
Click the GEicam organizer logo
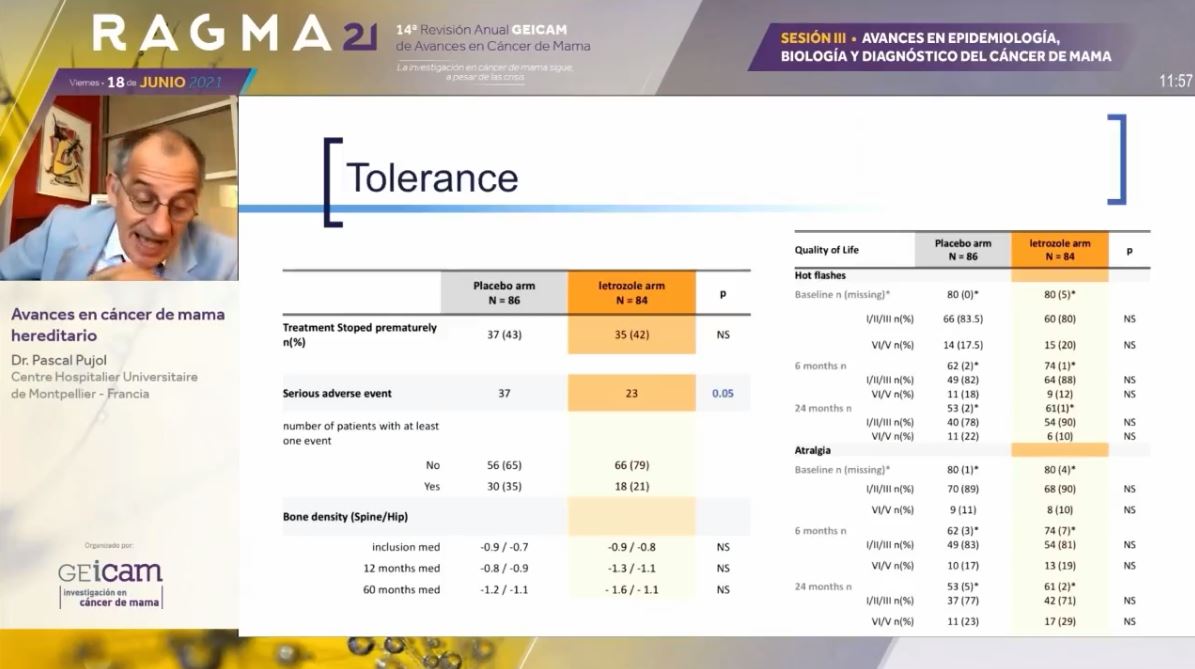(111, 583)
